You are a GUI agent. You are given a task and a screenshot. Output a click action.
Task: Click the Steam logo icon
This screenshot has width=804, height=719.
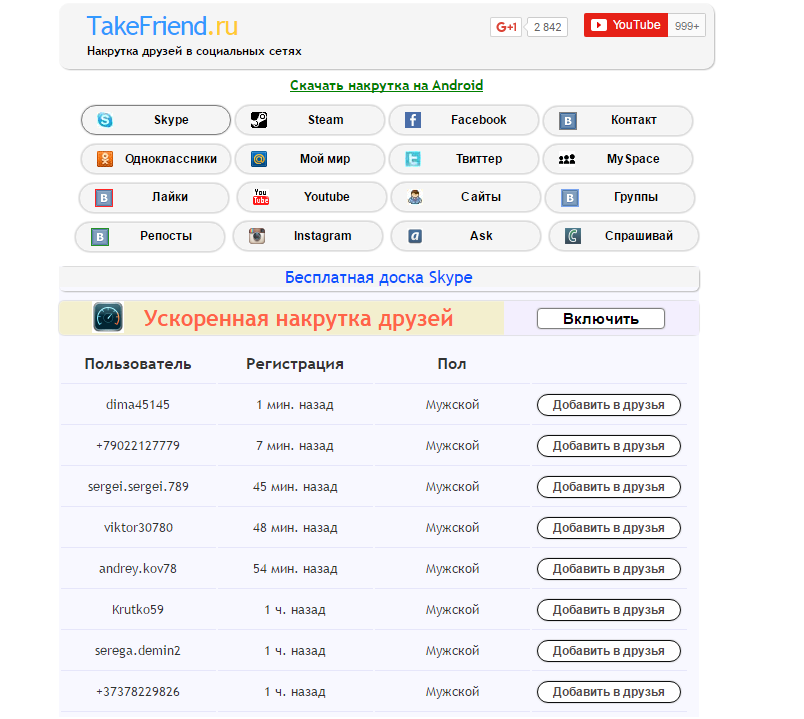click(259, 120)
